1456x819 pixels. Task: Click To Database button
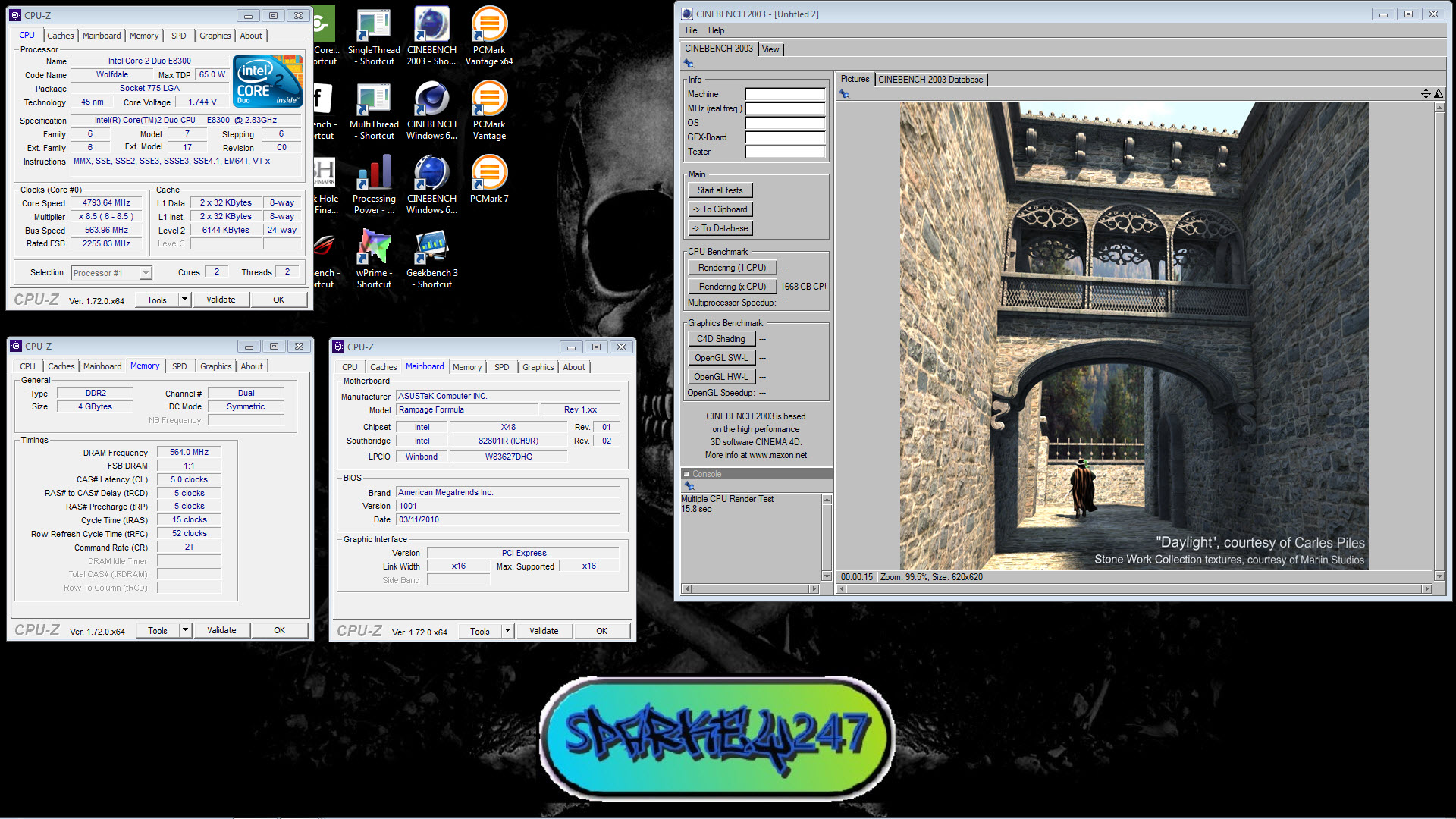[720, 228]
